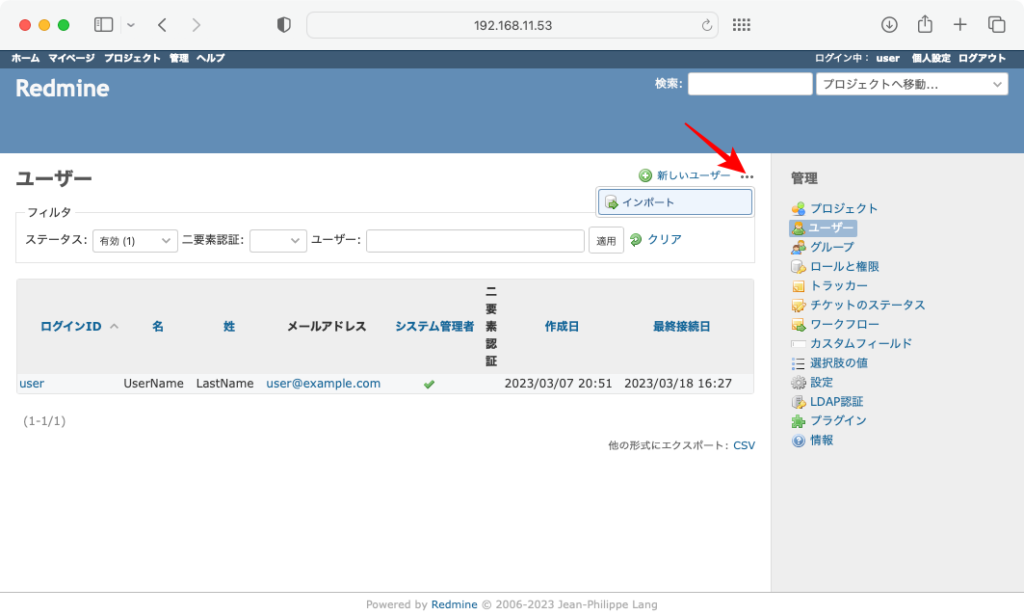This screenshot has height=615, width=1024.
Task: Click the privacy shield icon
Action: [x=283, y=25]
